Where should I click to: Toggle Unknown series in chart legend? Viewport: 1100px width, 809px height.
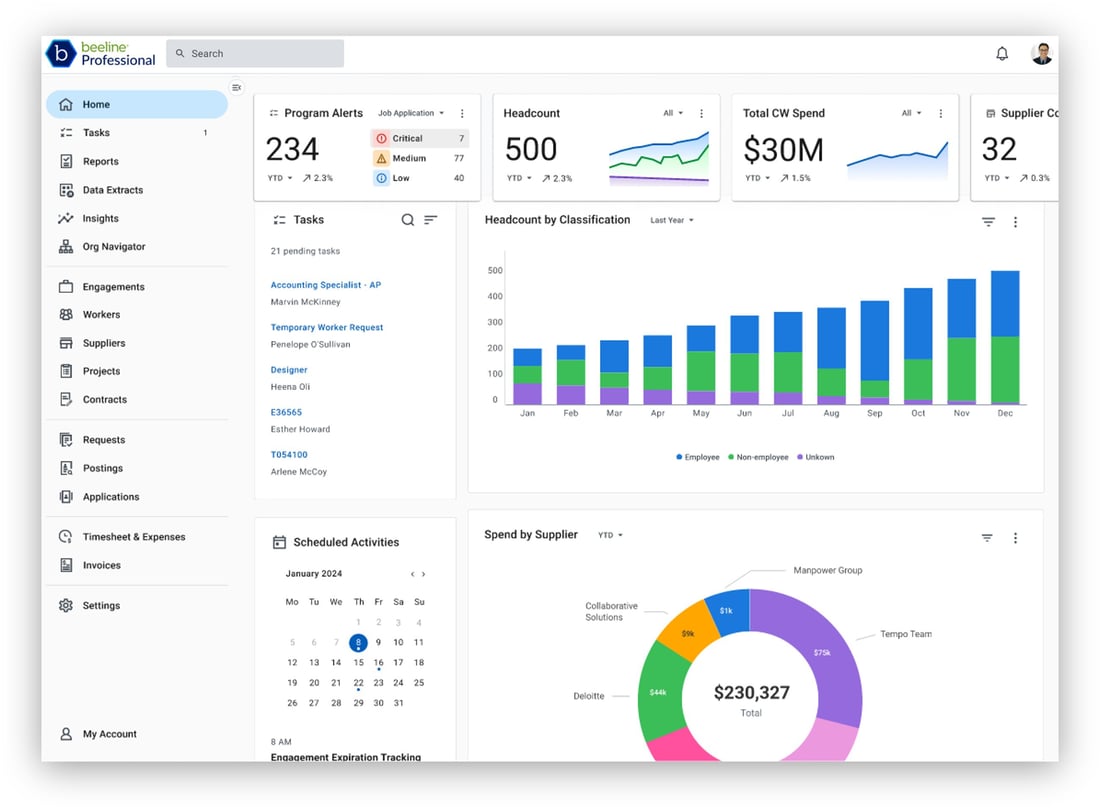[x=815, y=457]
